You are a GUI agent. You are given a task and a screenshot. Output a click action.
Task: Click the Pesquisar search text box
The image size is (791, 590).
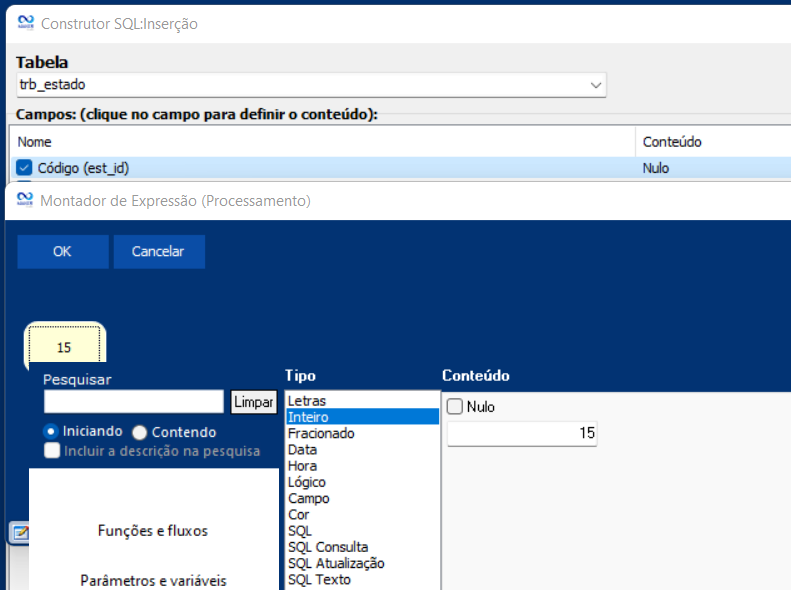click(134, 402)
